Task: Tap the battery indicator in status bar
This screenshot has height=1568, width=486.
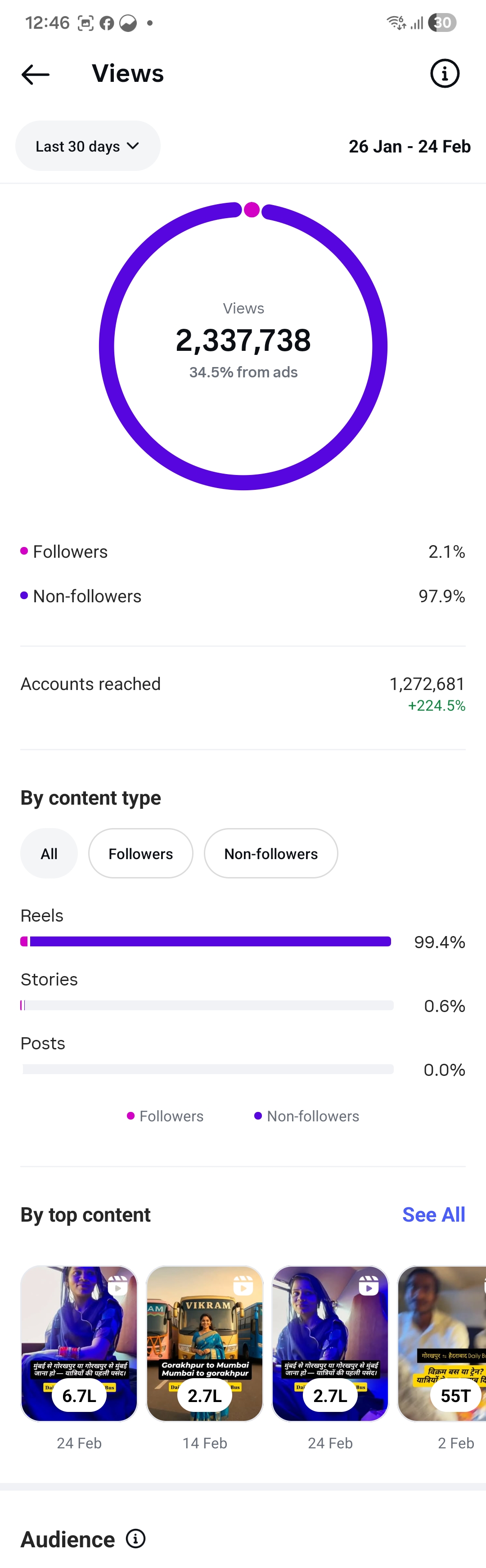Action: pos(442,22)
